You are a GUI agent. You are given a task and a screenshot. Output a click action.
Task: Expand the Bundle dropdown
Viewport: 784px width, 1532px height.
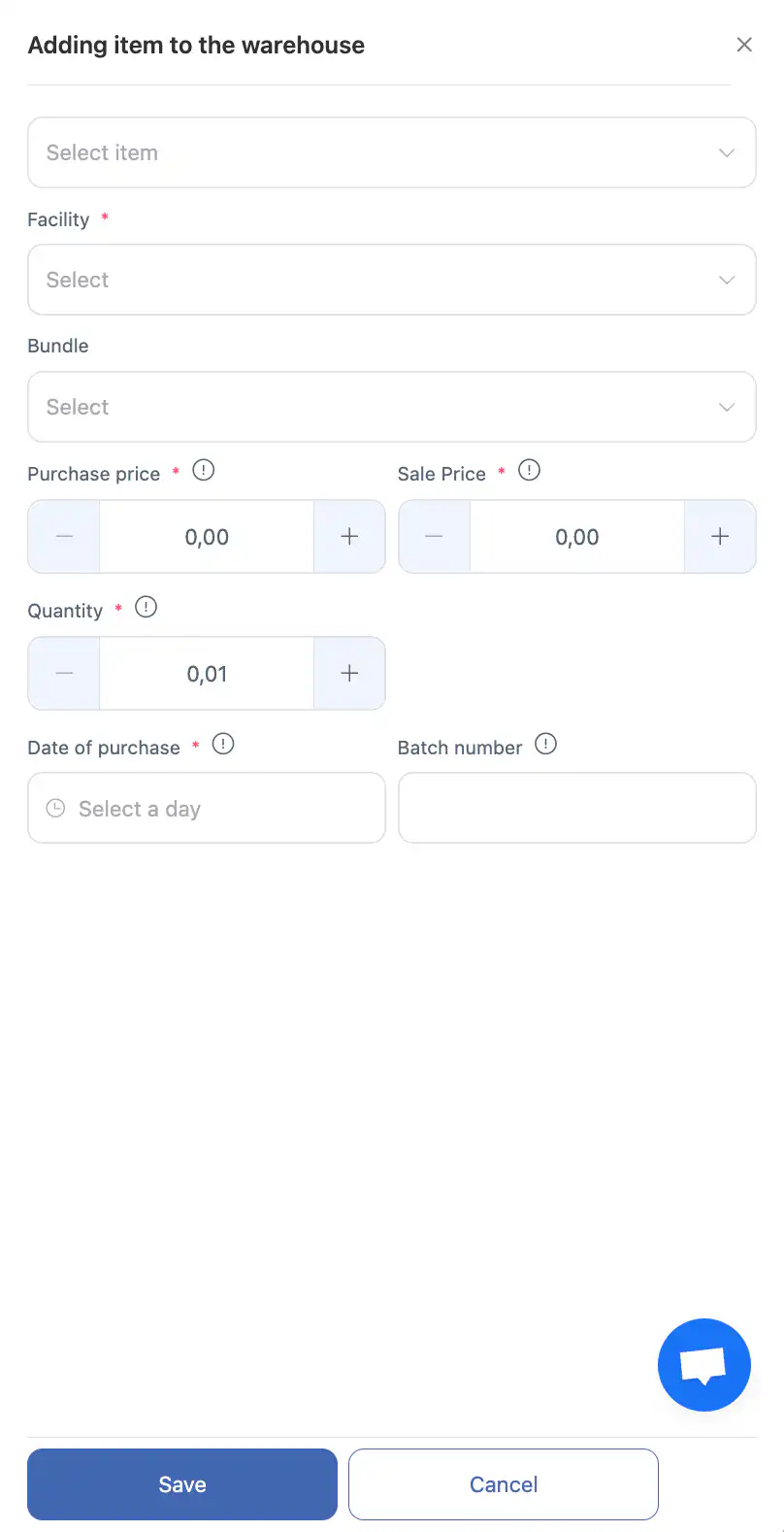point(391,407)
